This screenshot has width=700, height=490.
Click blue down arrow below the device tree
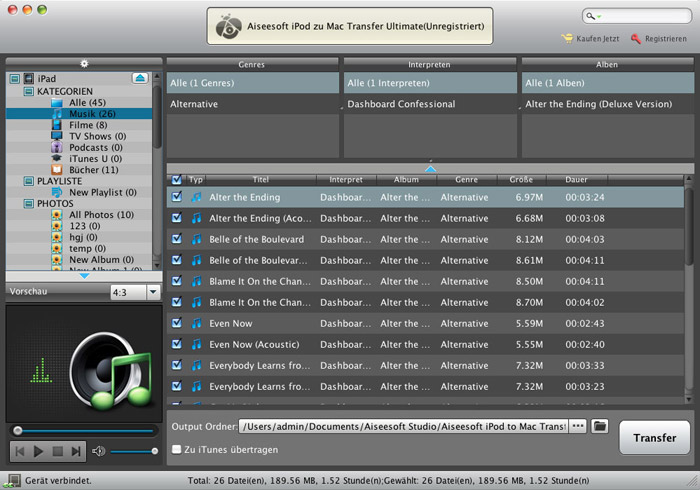84,276
